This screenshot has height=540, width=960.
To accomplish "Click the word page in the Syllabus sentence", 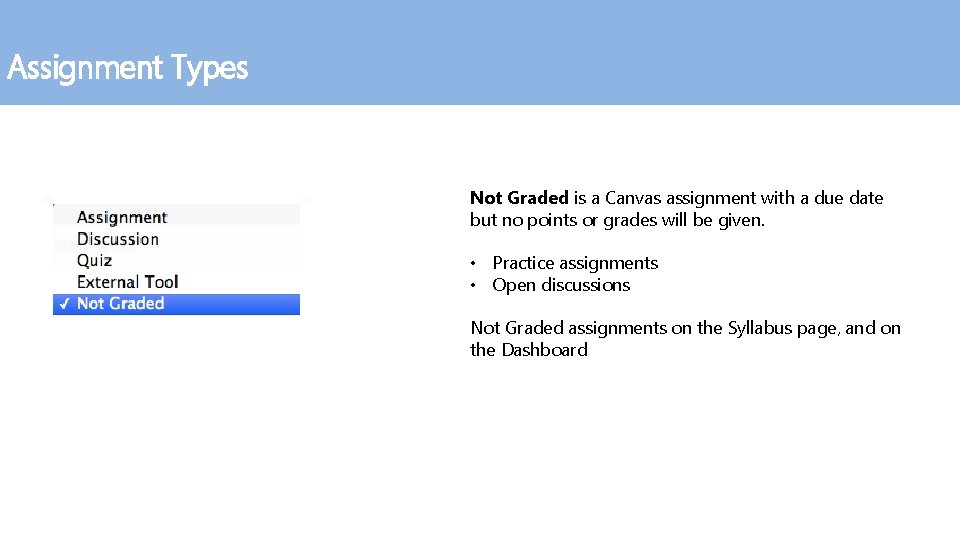I will [x=818, y=328].
